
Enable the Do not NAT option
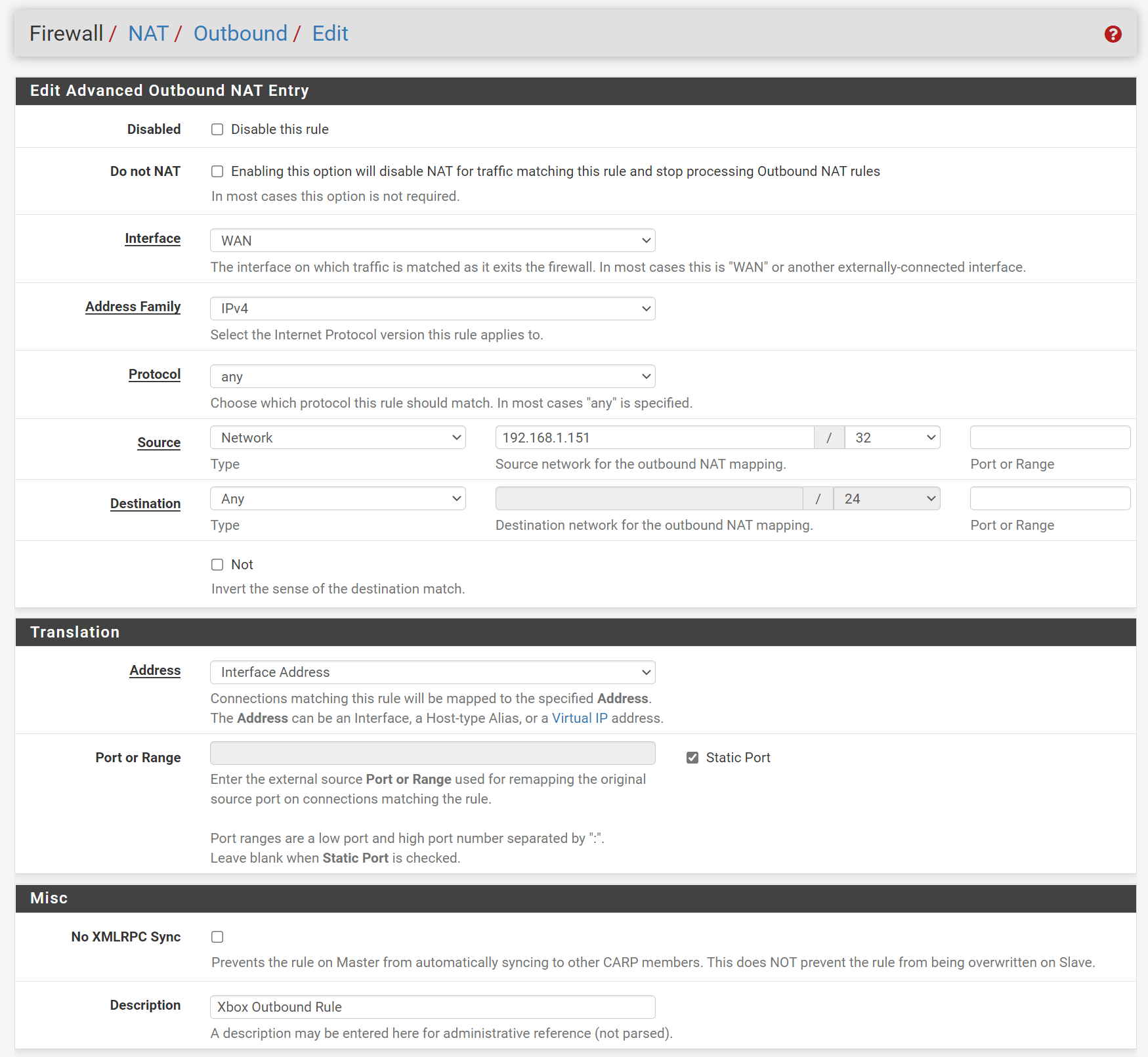pos(217,171)
